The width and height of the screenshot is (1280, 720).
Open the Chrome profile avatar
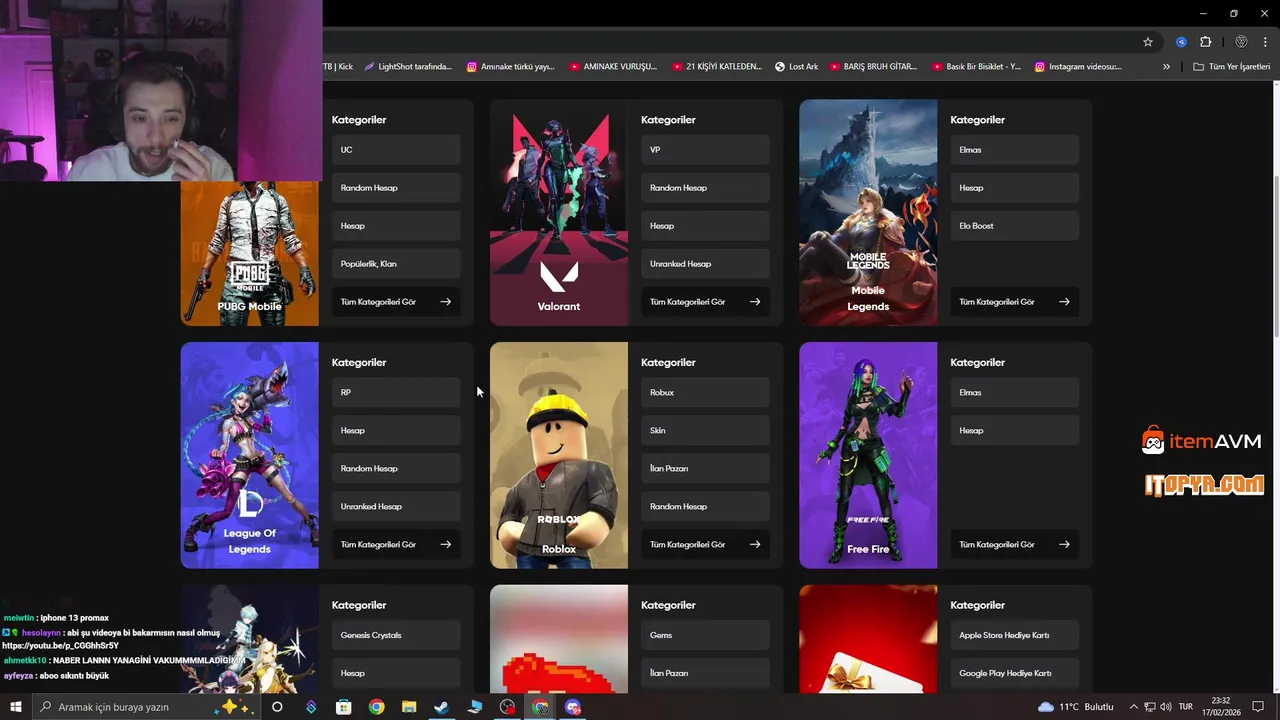(1241, 42)
